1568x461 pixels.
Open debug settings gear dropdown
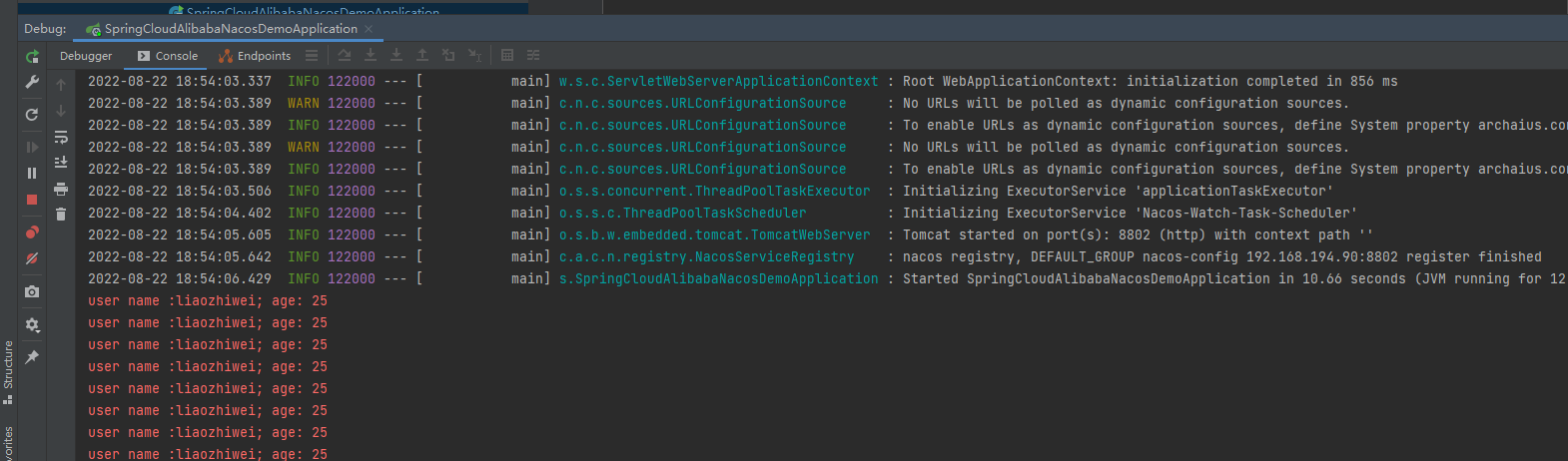coord(32,324)
